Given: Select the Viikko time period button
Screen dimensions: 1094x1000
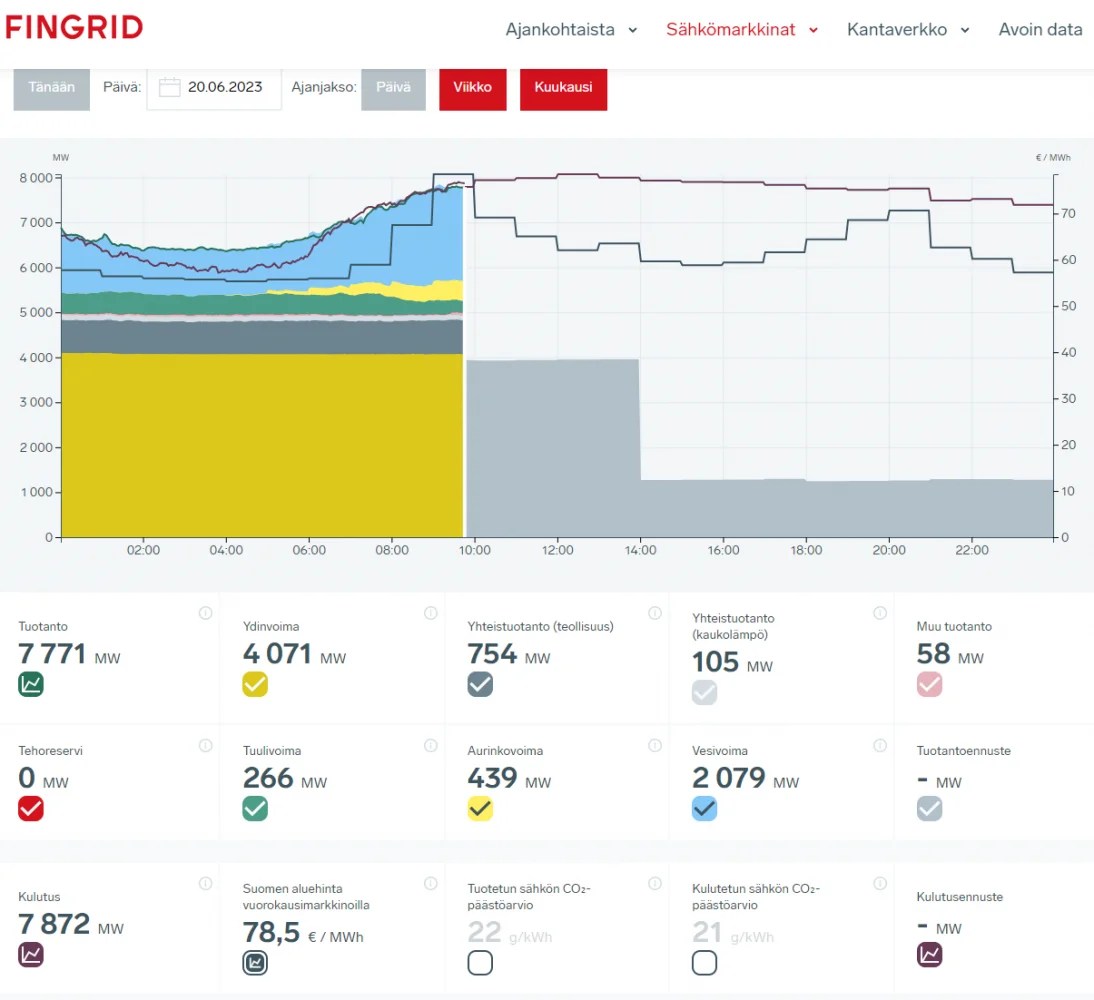Looking at the screenshot, I should (x=472, y=88).
